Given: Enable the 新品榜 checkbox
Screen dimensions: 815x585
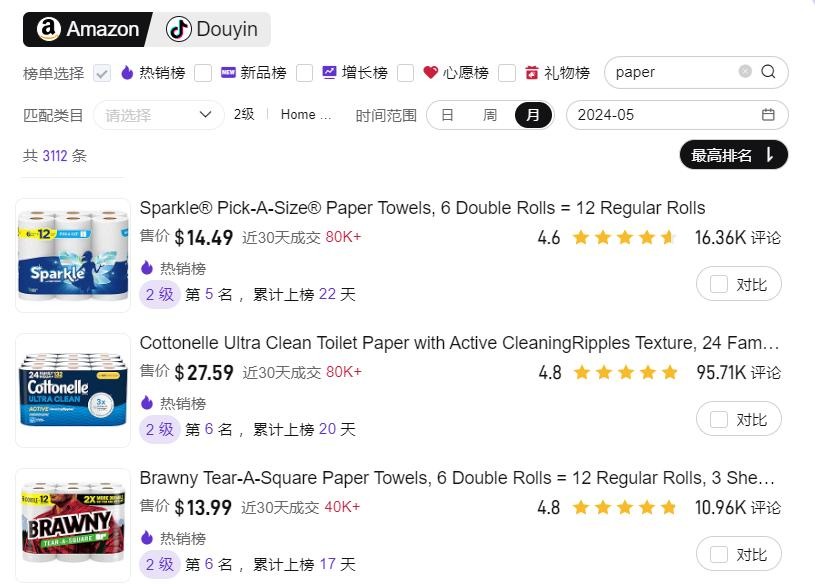Looking at the screenshot, I should [x=203, y=73].
